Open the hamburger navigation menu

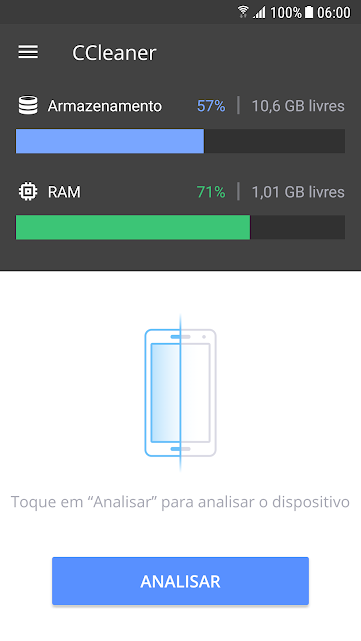pos(28,52)
